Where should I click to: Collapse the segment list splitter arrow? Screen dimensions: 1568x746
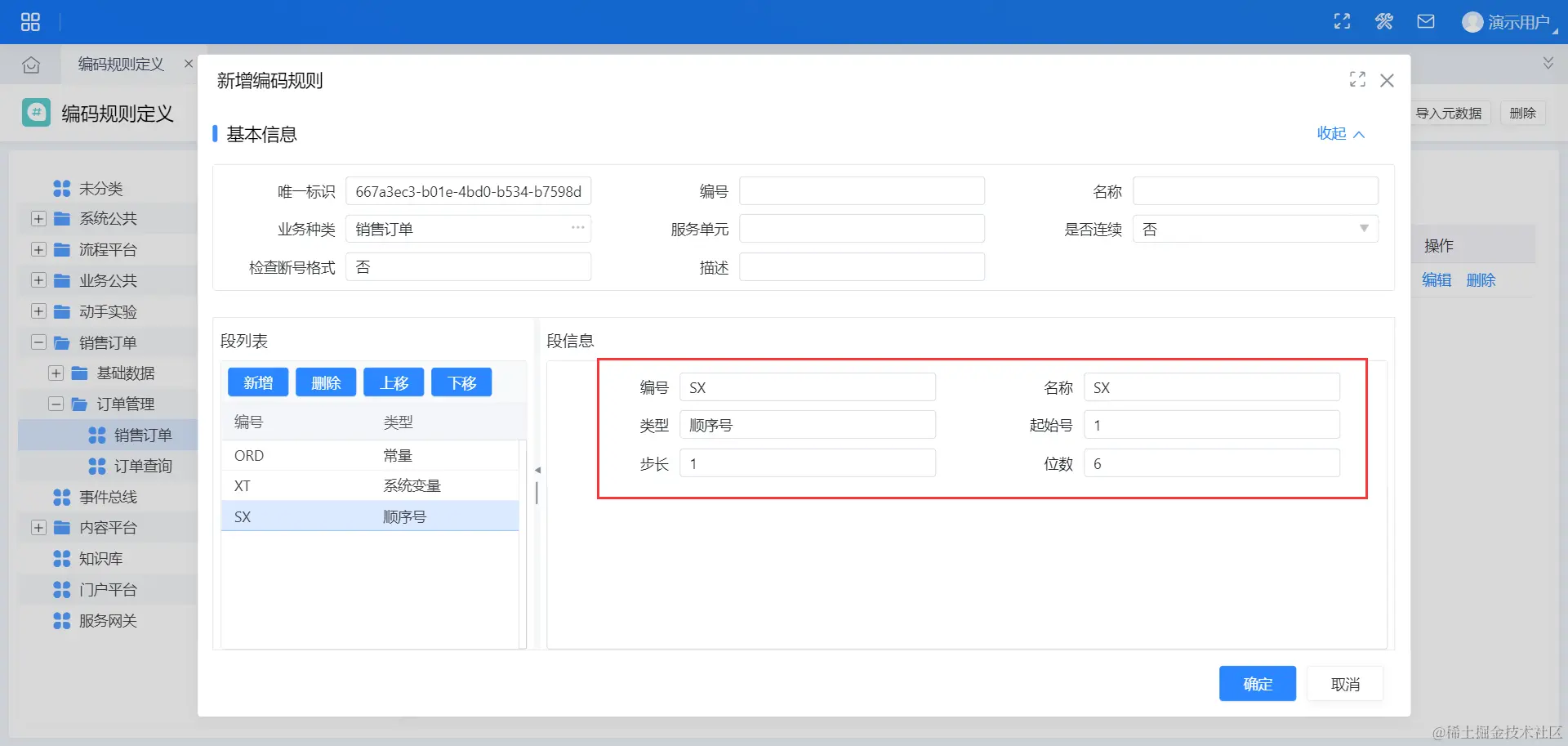pos(537,471)
